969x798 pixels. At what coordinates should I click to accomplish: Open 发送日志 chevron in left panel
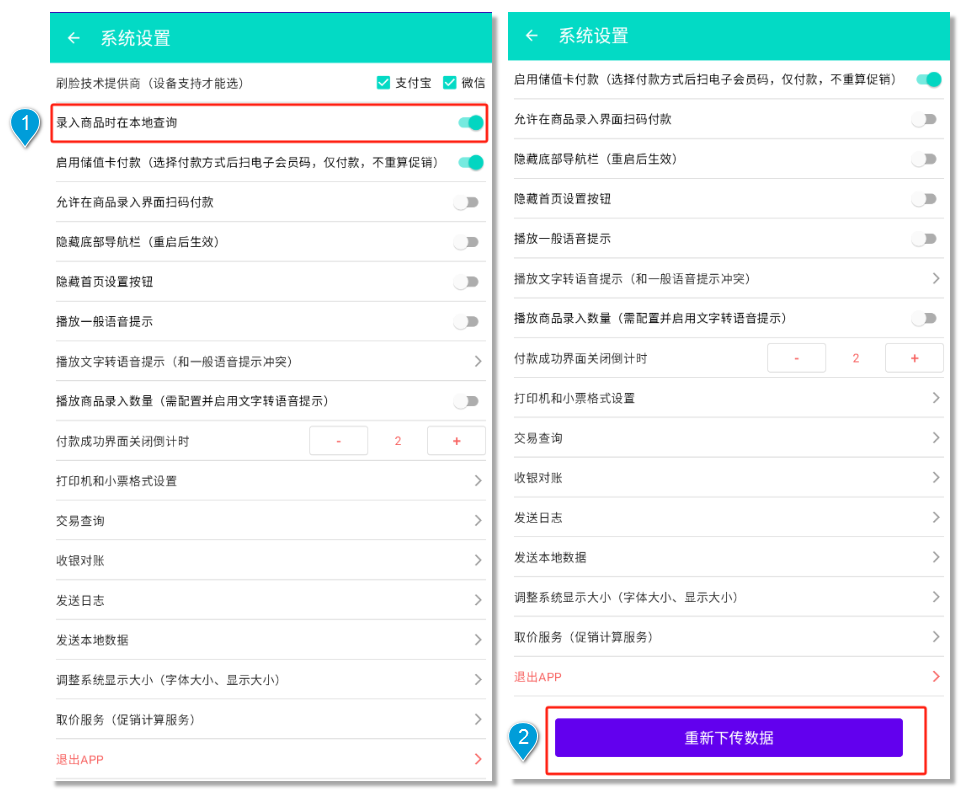478,600
